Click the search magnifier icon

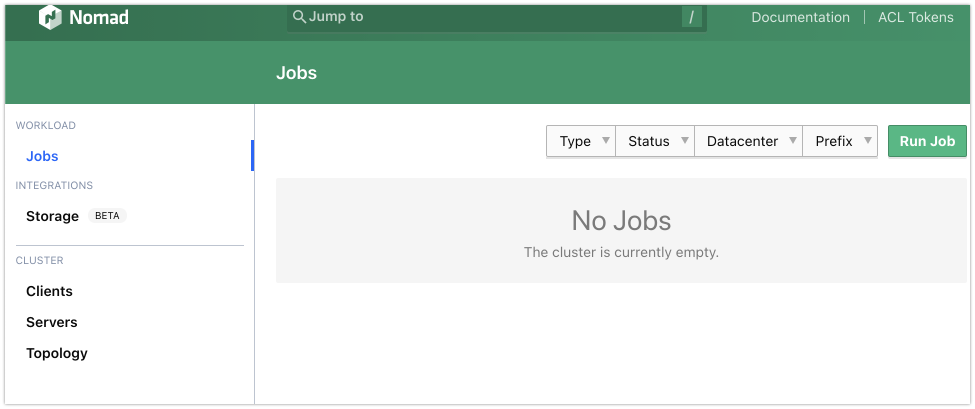[298, 17]
